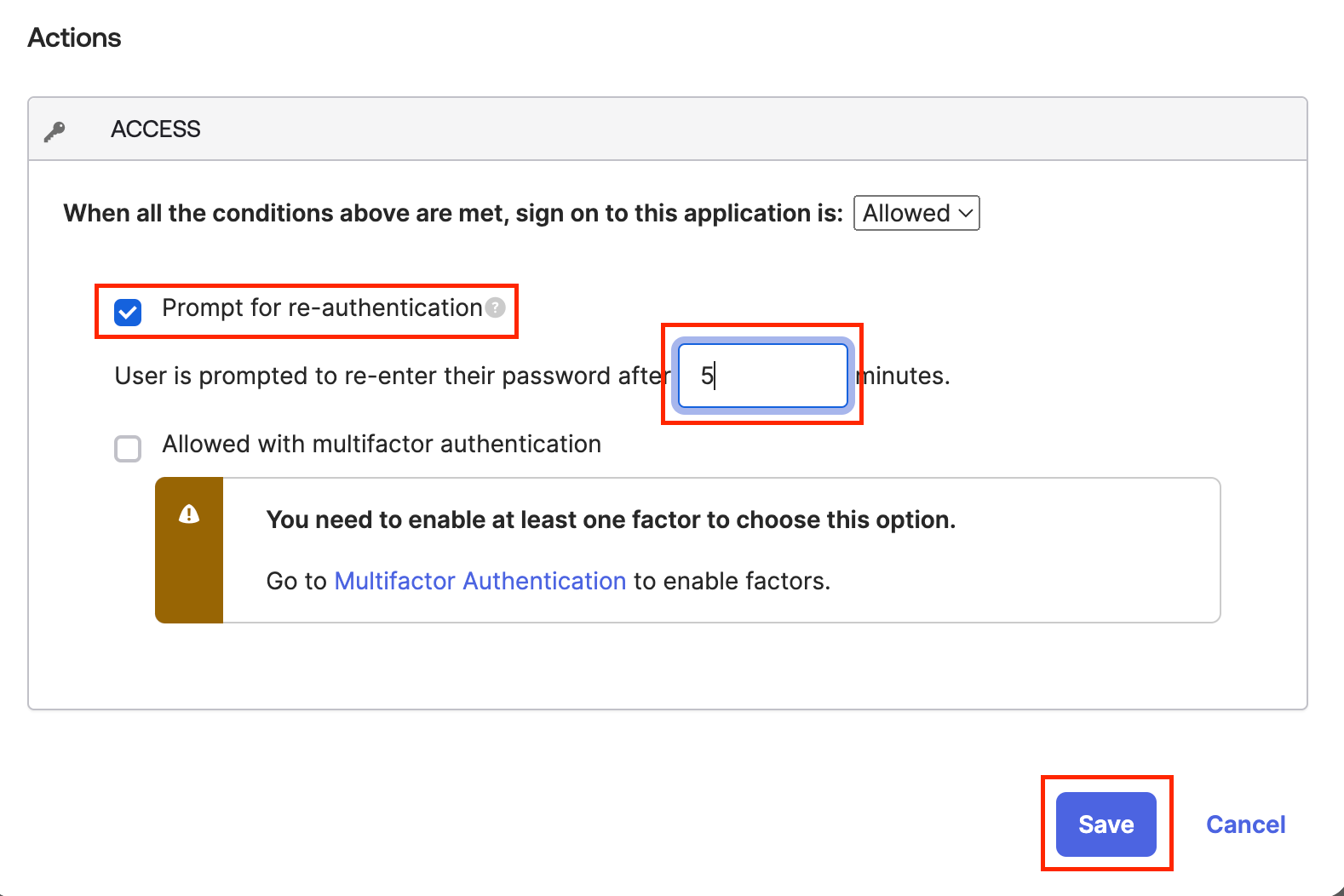Screen dimensions: 1344x896
Task: Click the help icon after re-authentication label
Action: pos(495,307)
